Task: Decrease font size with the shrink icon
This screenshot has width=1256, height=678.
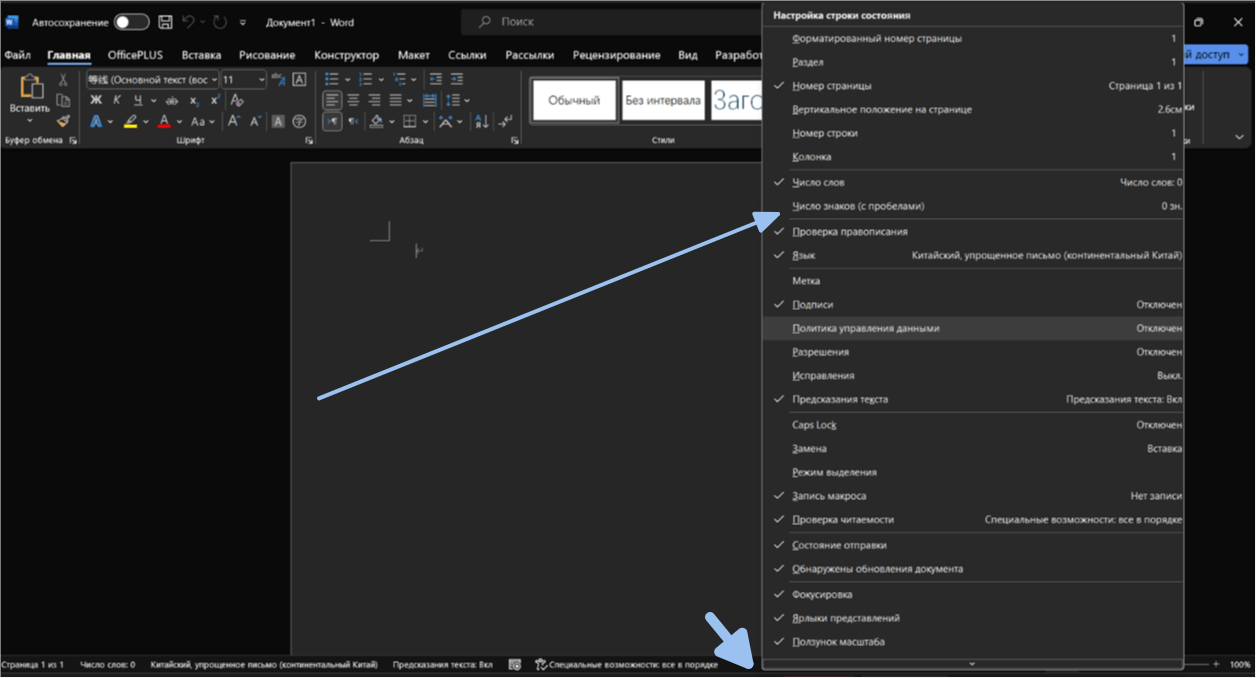Action: point(254,121)
